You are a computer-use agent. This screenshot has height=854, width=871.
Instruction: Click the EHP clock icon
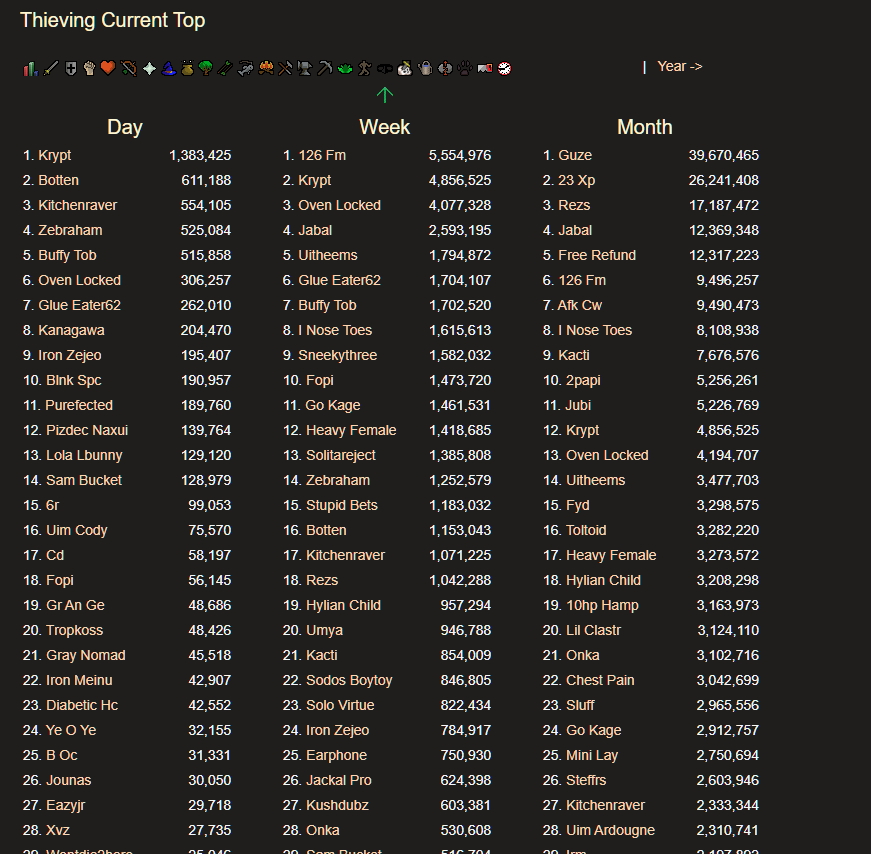504,67
